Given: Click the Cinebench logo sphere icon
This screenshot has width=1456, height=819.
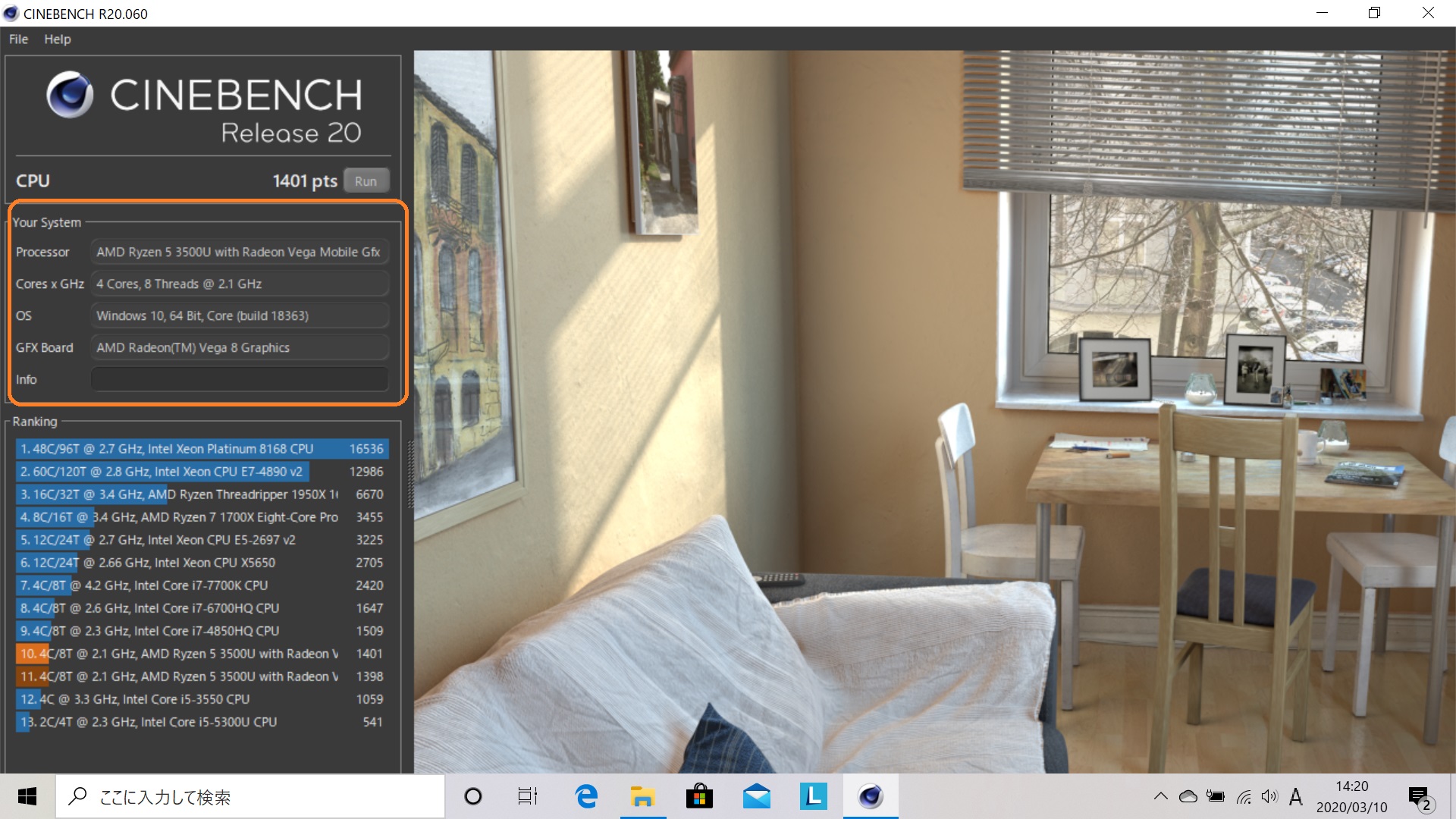Looking at the screenshot, I should [70, 95].
